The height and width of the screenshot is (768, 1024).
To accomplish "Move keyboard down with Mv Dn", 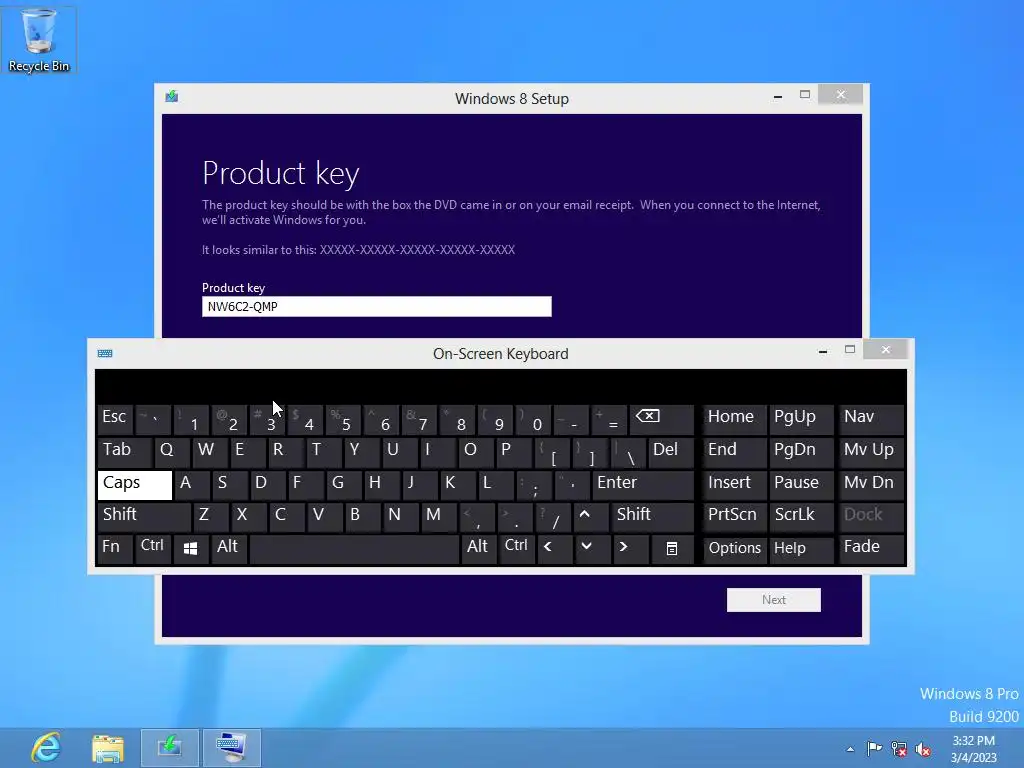I will click(871, 485).
